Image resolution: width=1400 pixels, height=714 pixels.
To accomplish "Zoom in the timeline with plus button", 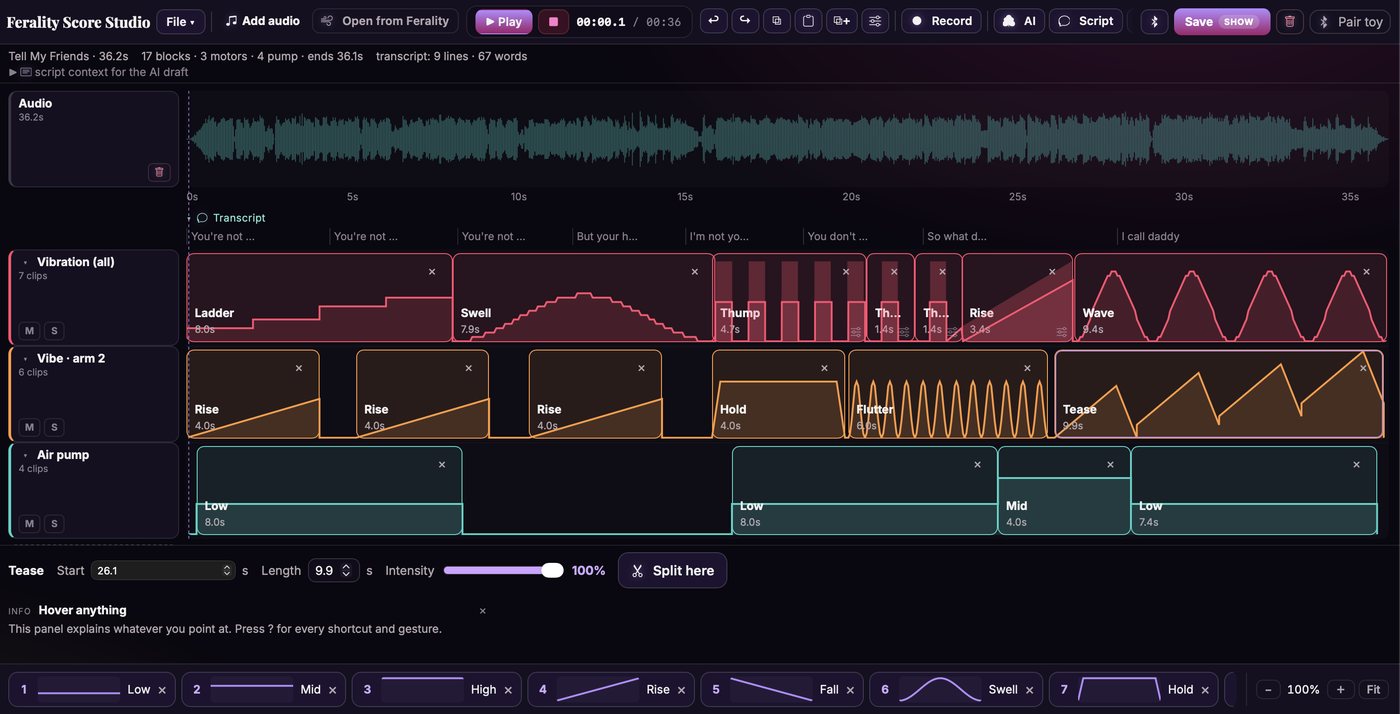I will [x=1341, y=690].
